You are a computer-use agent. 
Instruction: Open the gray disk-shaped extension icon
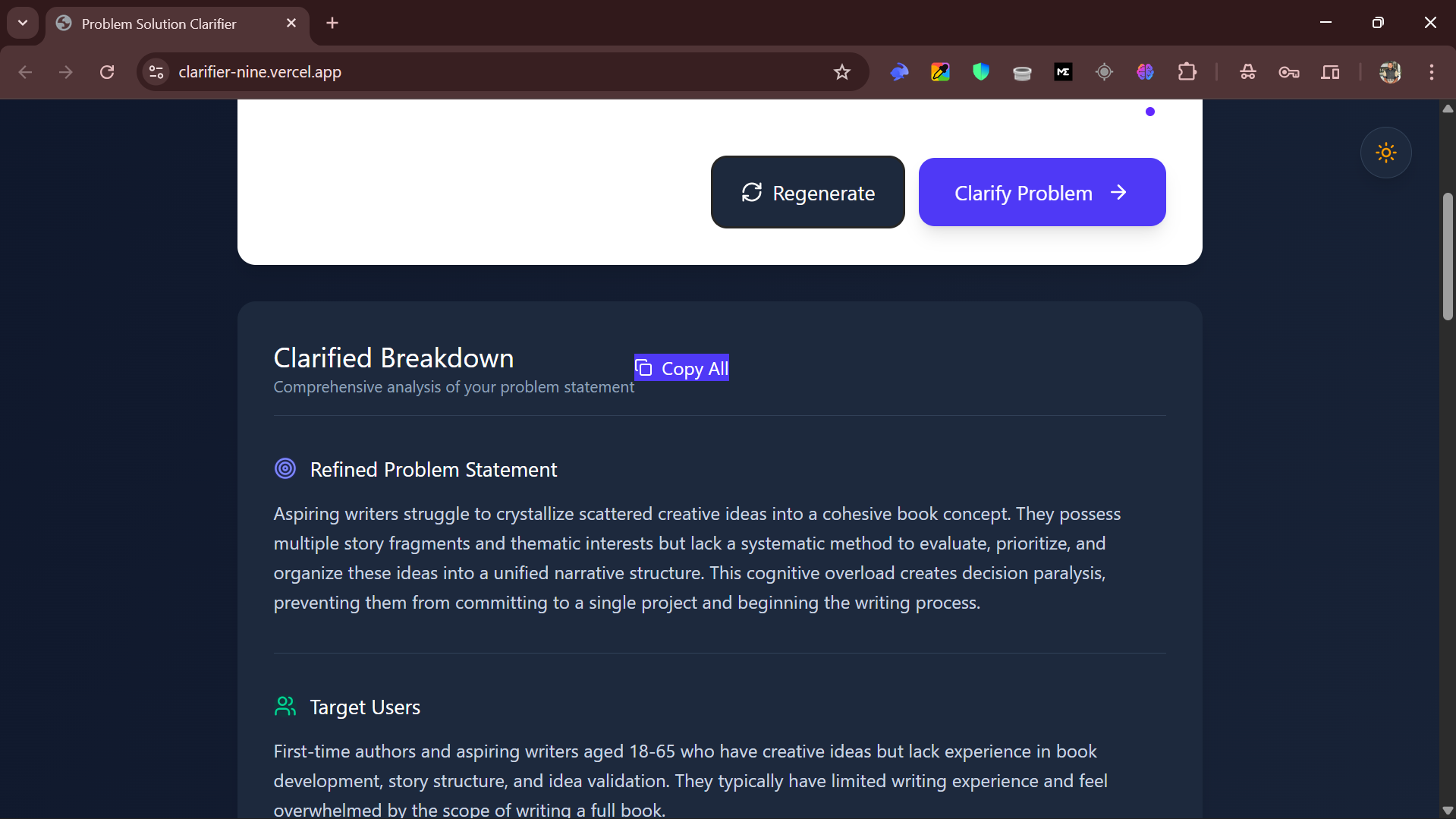pyautogui.click(x=1022, y=72)
